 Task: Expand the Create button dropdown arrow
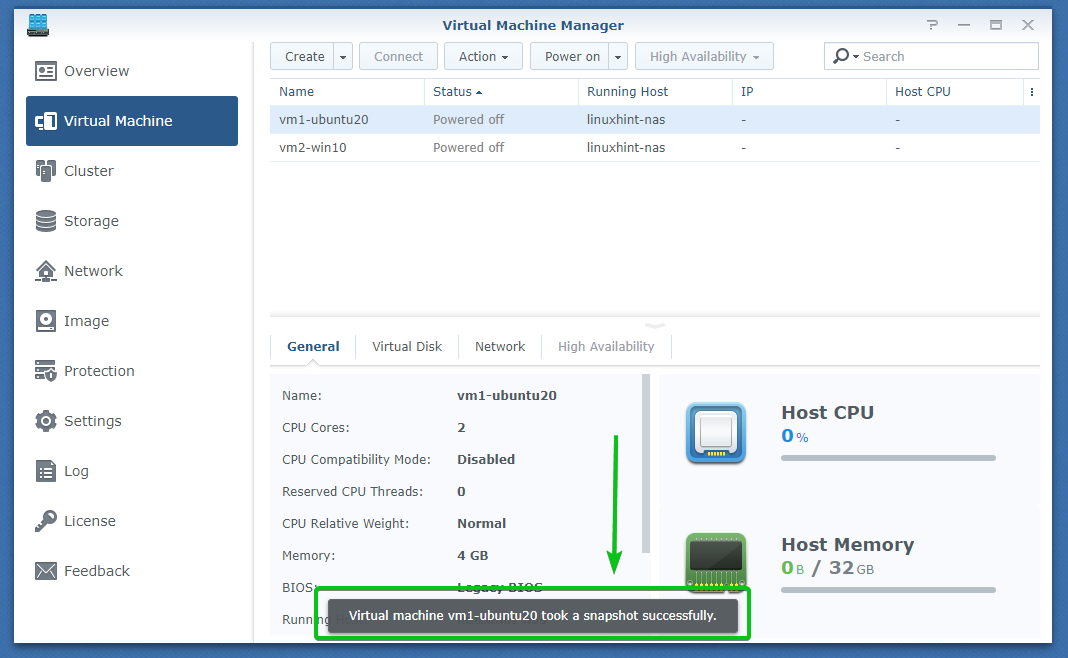(x=343, y=57)
